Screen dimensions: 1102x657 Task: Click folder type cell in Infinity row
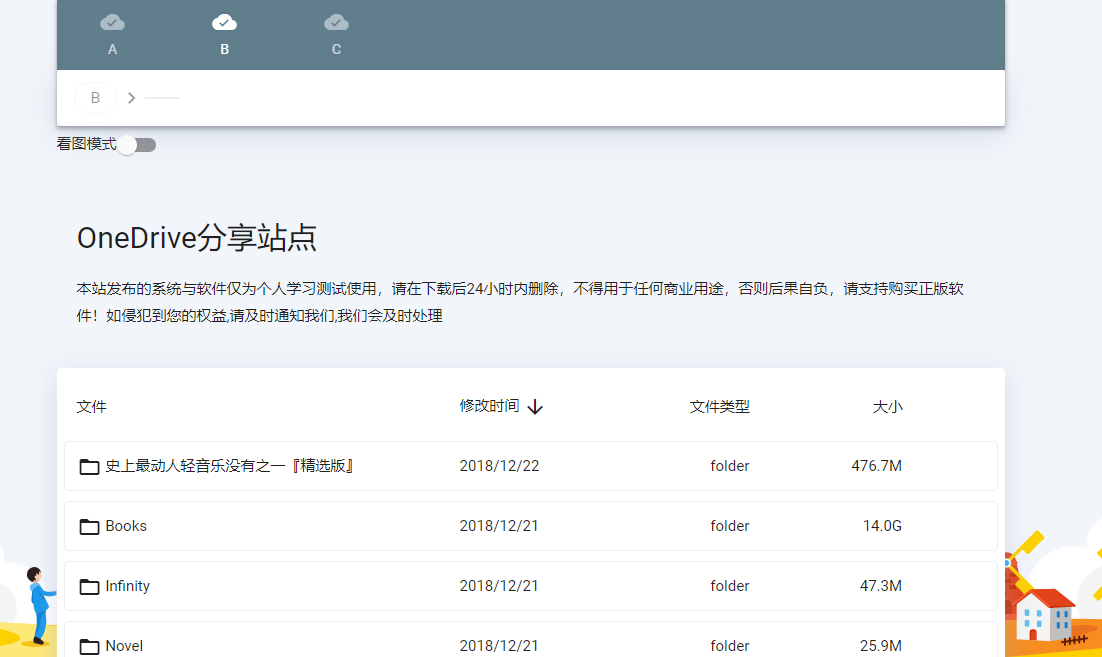click(730, 586)
